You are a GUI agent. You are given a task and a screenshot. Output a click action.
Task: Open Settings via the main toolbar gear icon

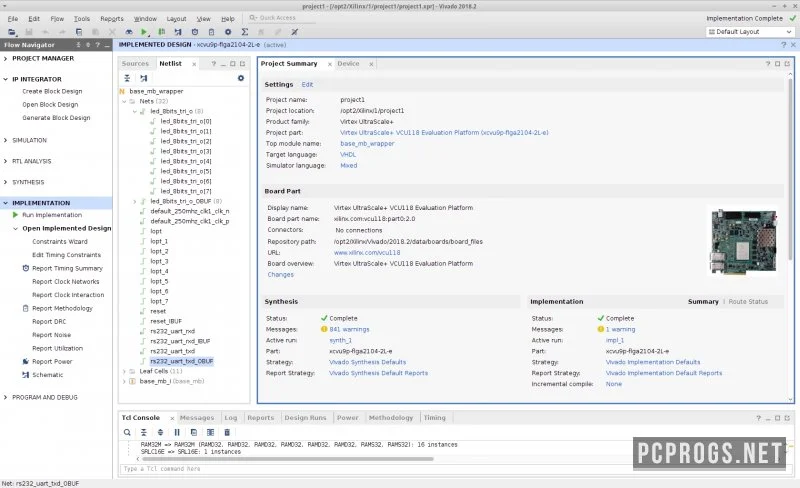click(228, 32)
